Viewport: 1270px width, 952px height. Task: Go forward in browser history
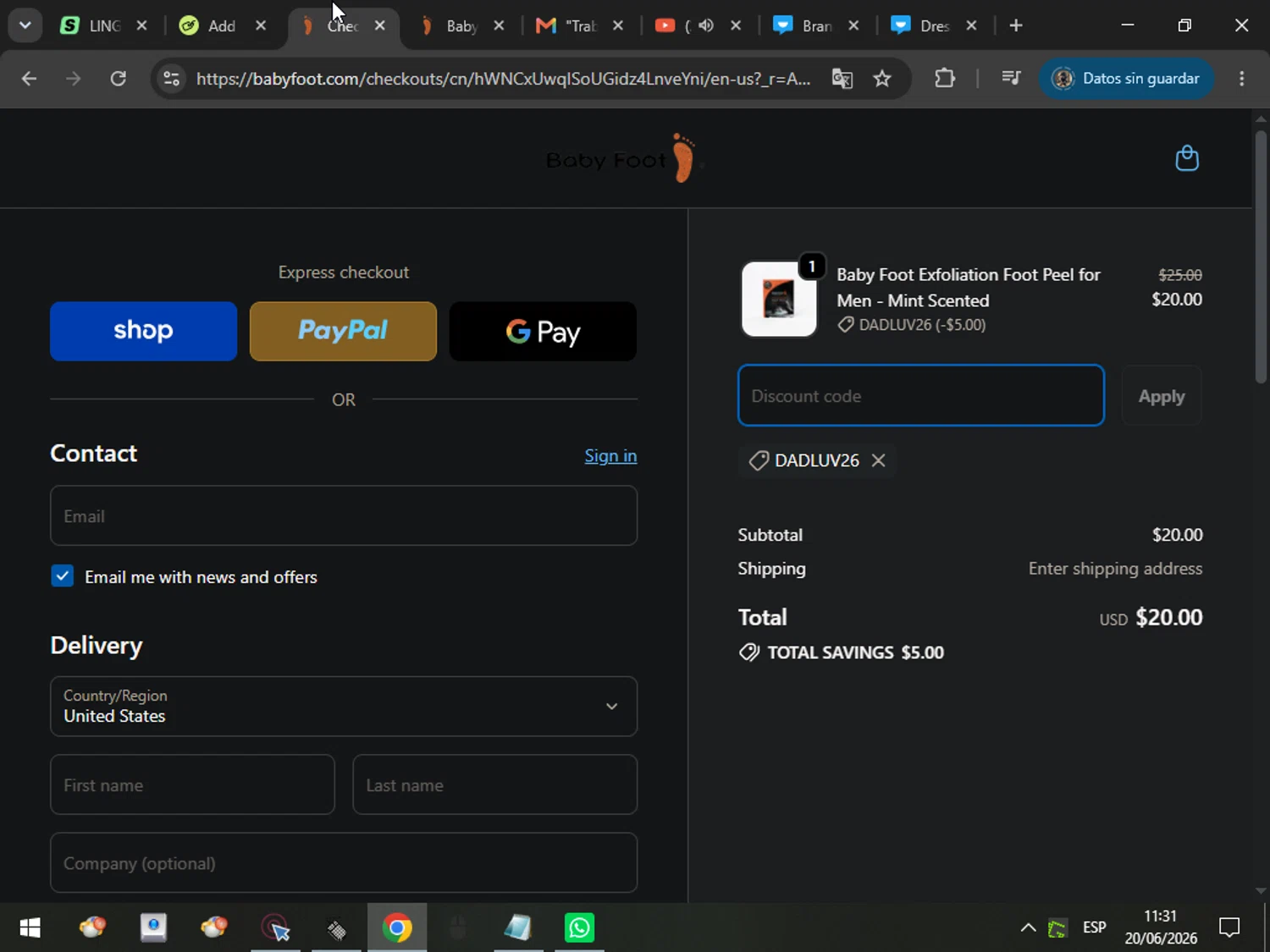pyautogui.click(x=74, y=79)
